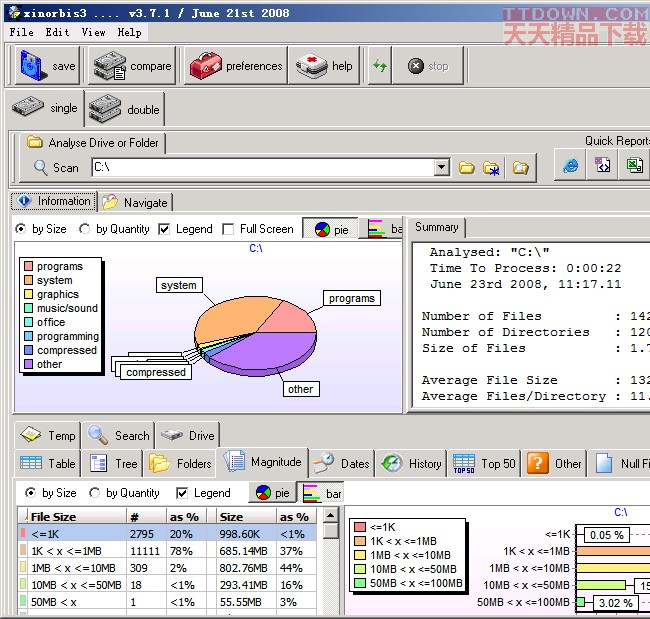
Task: Click the 'system' pie chart label
Action: [179, 285]
